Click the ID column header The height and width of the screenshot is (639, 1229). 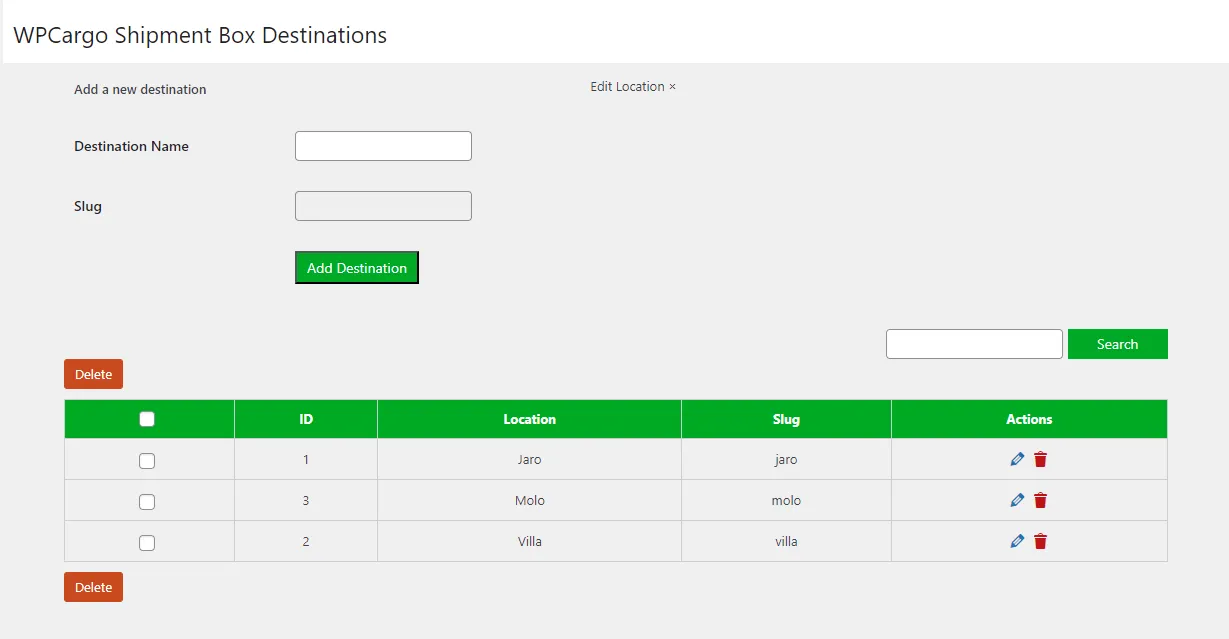click(306, 419)
